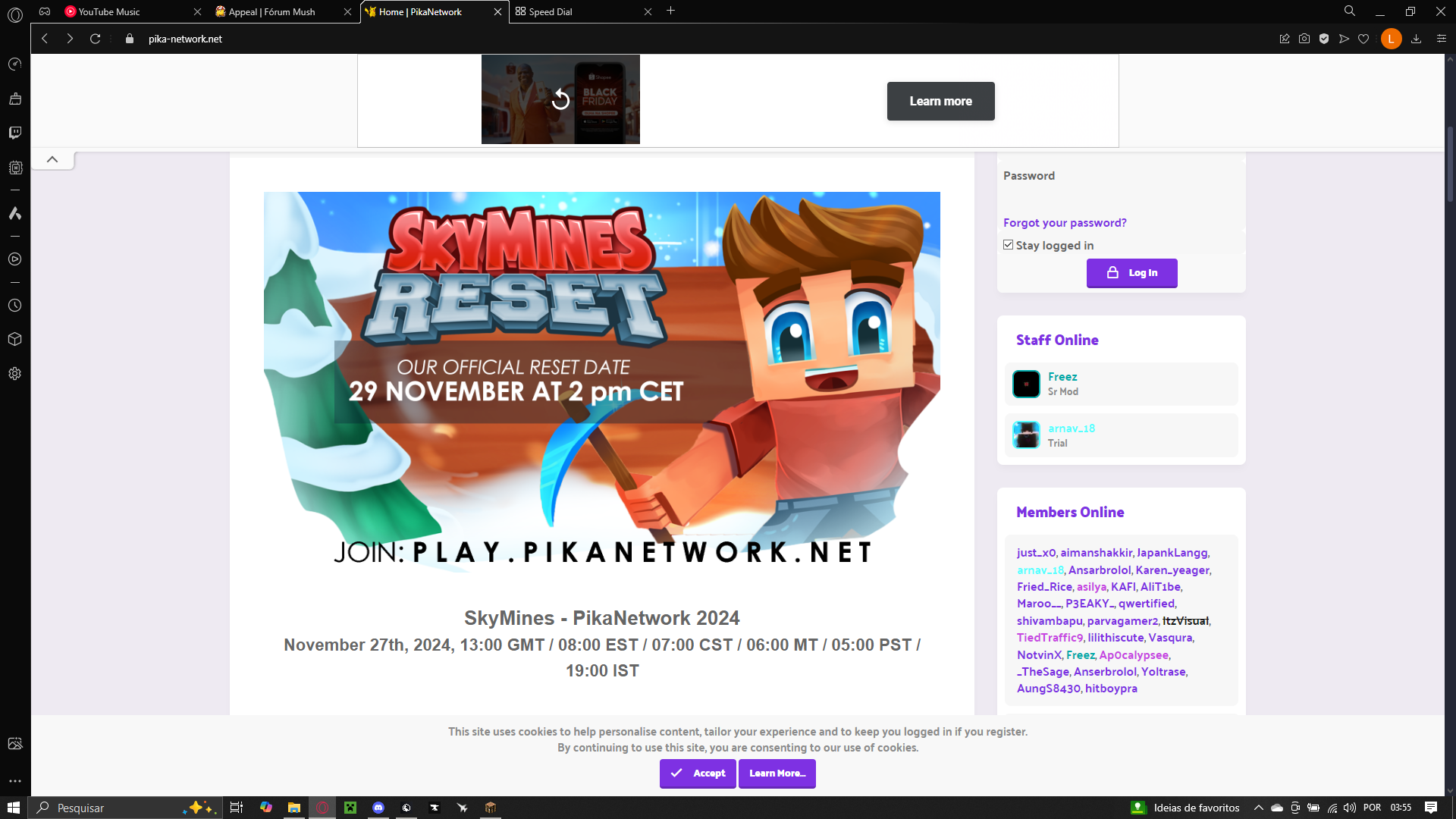Open the Player icon in the sidebar
1456x819 pixels.
click(x=15, y=259)
